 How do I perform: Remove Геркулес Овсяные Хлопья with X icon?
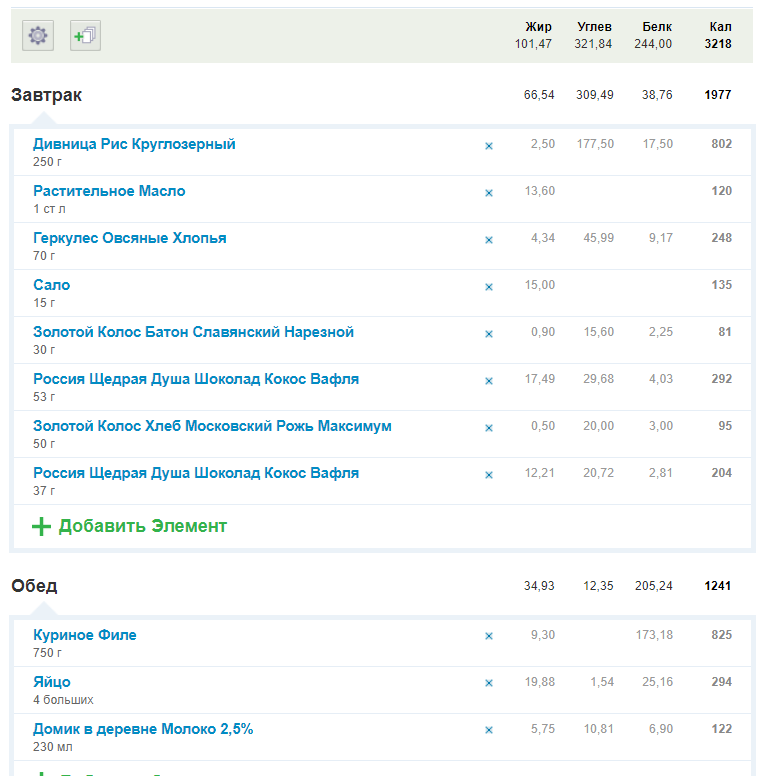coord(489,240)
